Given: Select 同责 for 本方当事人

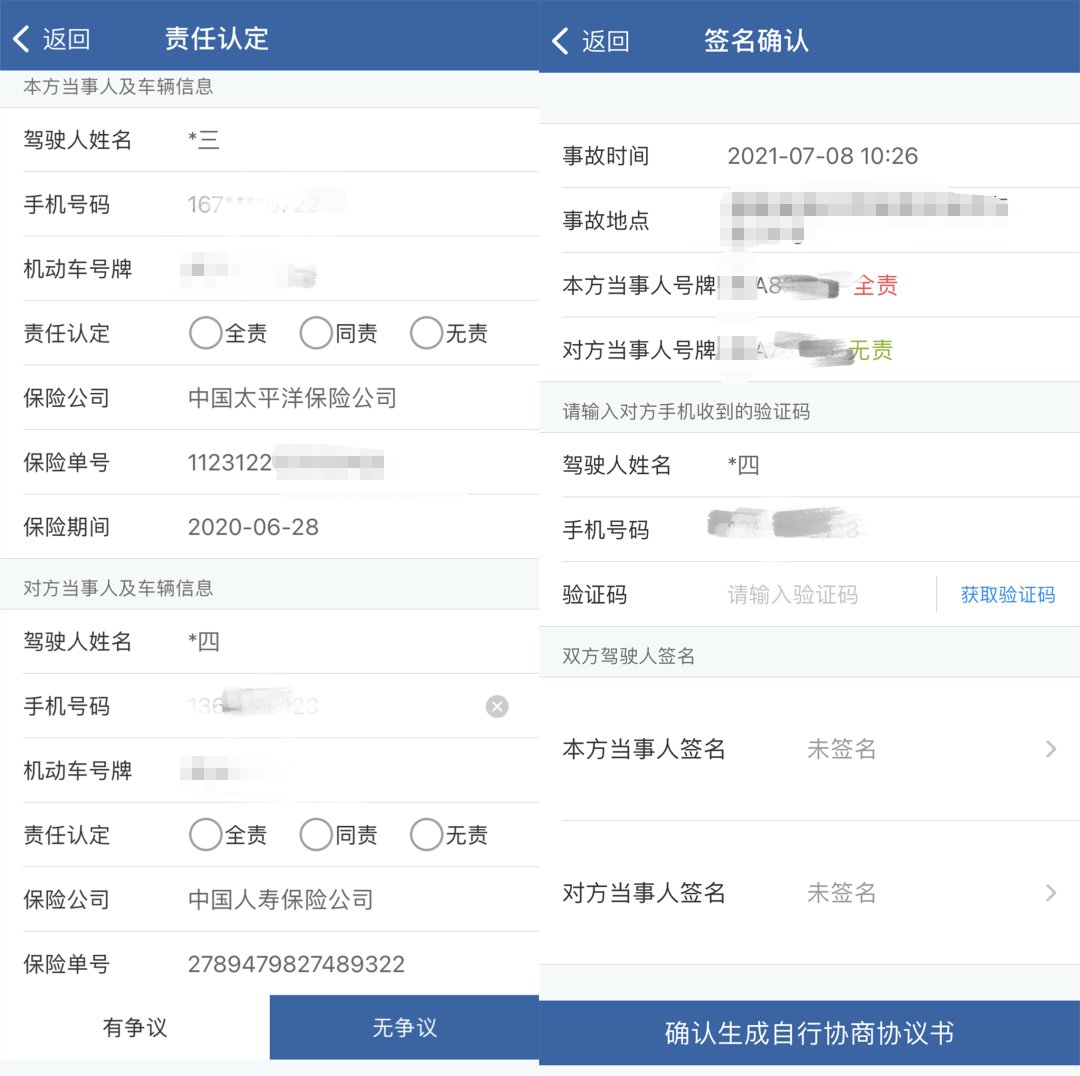Looking at the screenshot, I should 316,334.
